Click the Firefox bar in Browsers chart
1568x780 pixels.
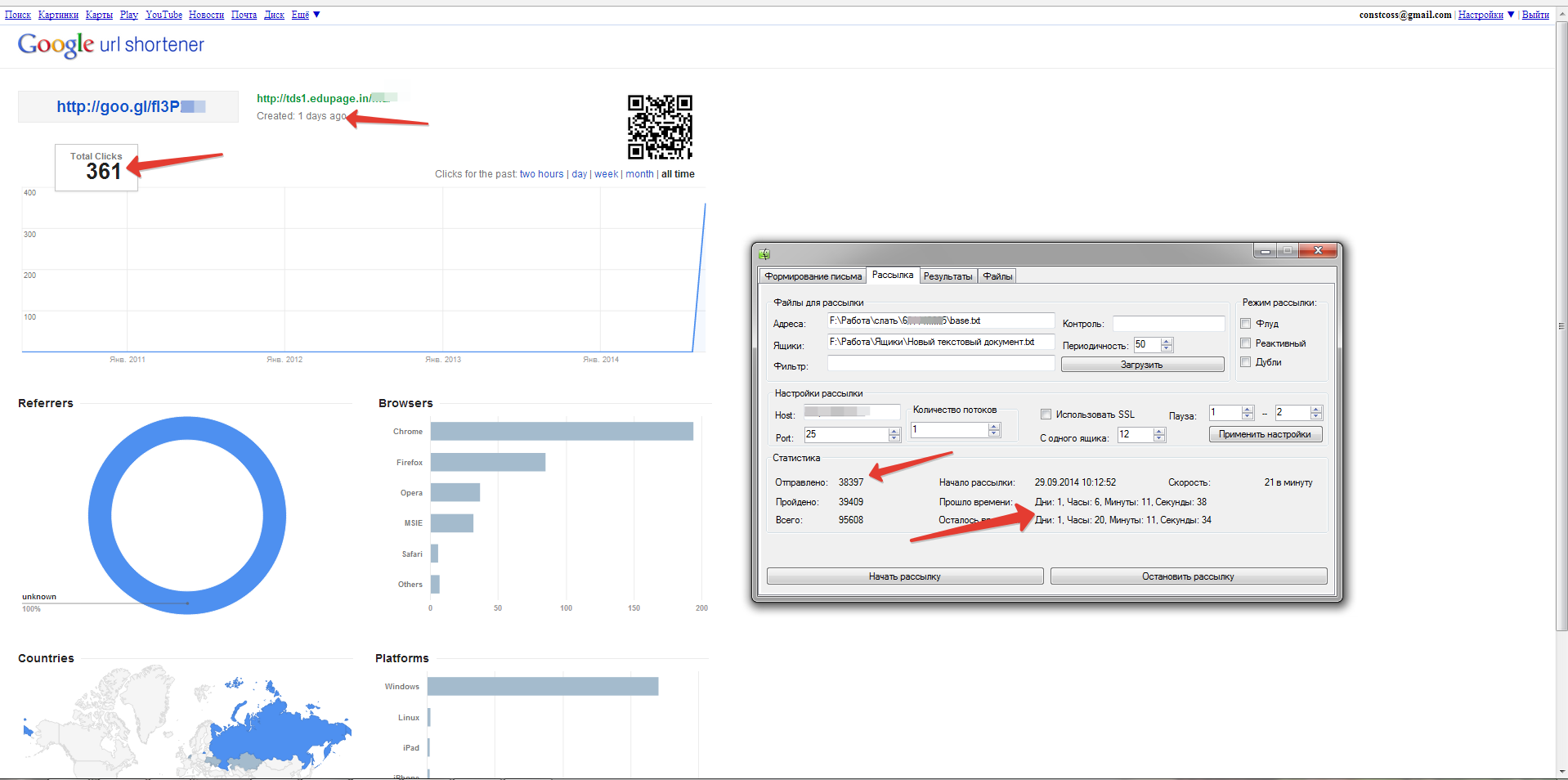(488, 462)
